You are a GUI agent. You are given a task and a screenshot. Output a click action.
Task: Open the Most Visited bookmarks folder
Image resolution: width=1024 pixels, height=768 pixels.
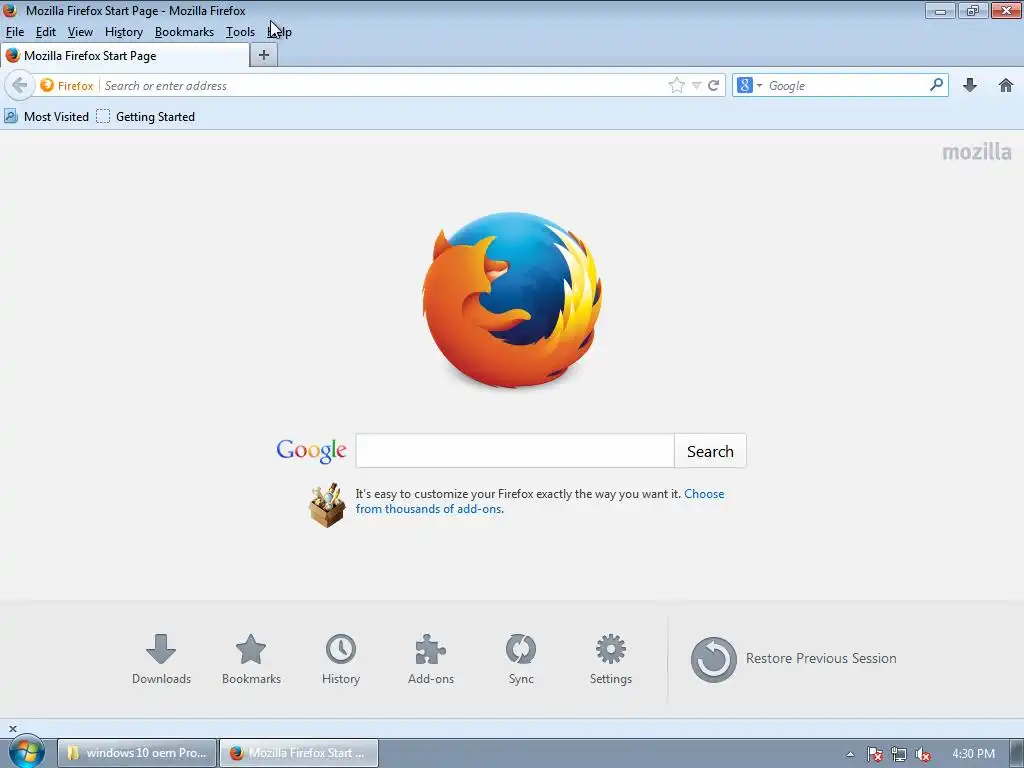point(46,117)
